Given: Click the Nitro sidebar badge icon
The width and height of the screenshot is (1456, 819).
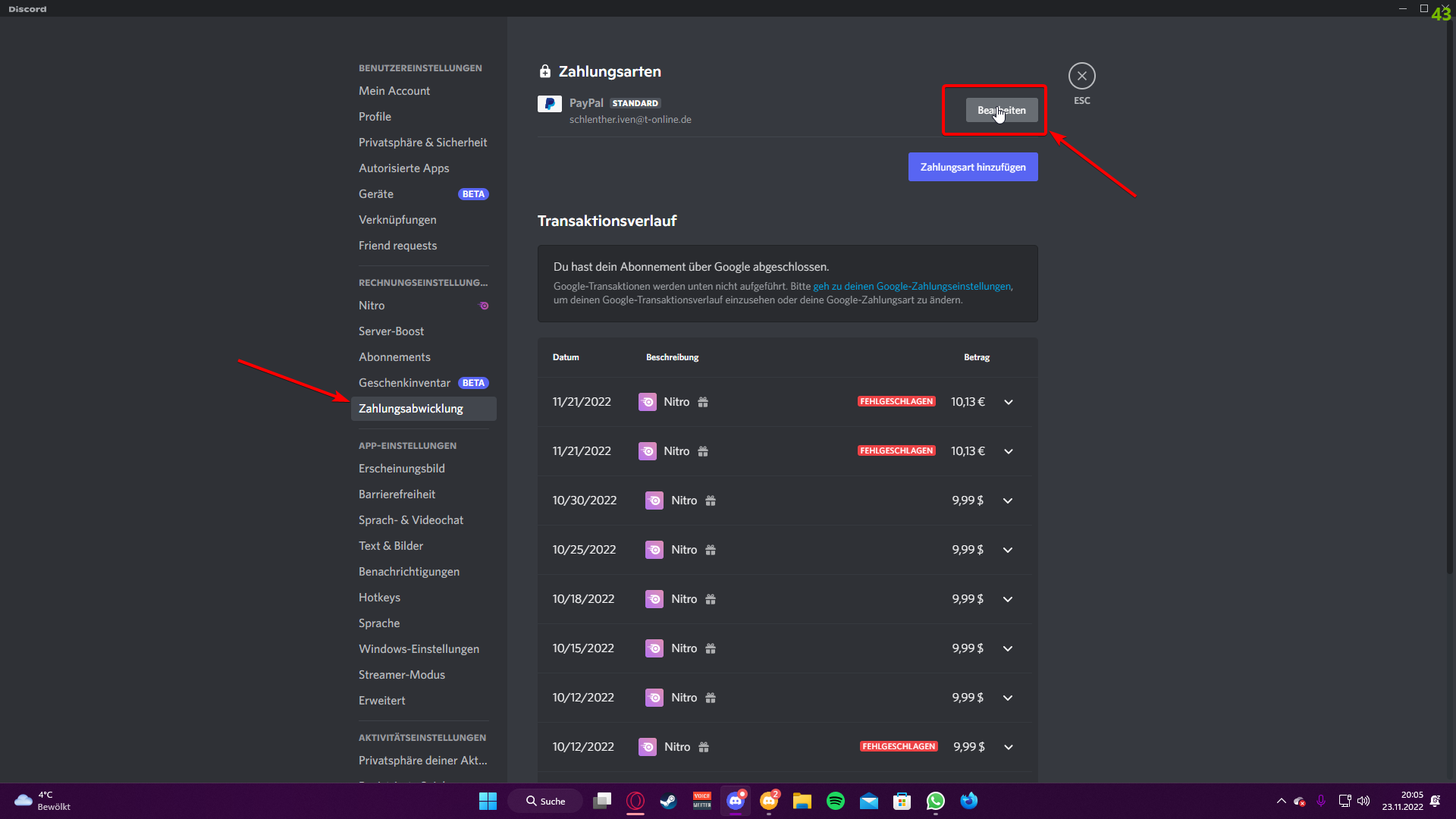Looking at the screenshot, I should click(x=484, y=306).
